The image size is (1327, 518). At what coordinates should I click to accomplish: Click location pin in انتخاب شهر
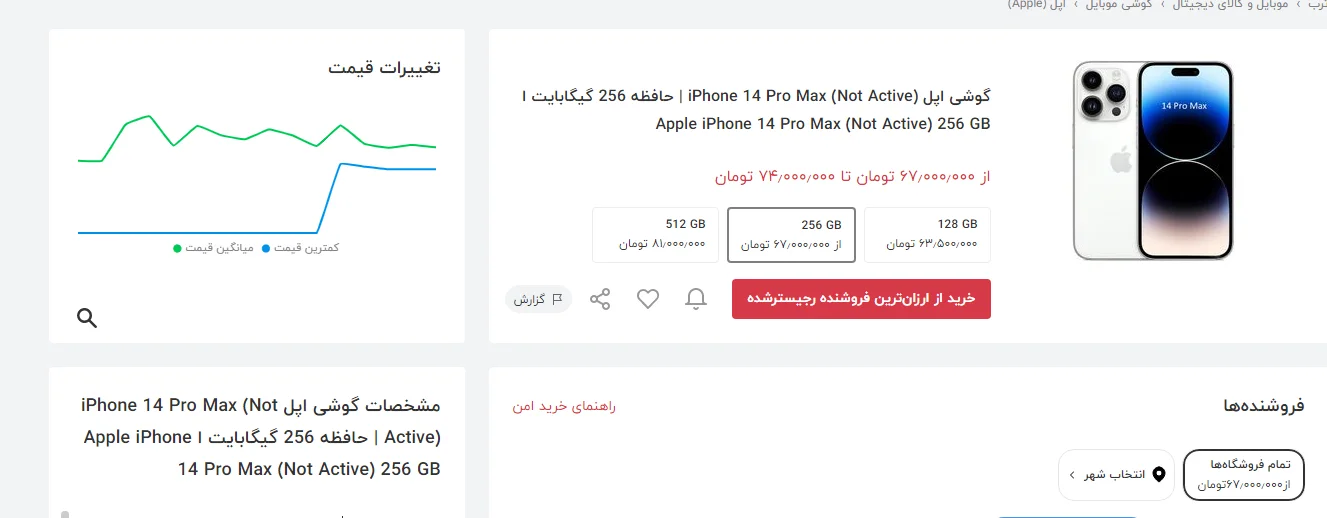pos(1159,474)
